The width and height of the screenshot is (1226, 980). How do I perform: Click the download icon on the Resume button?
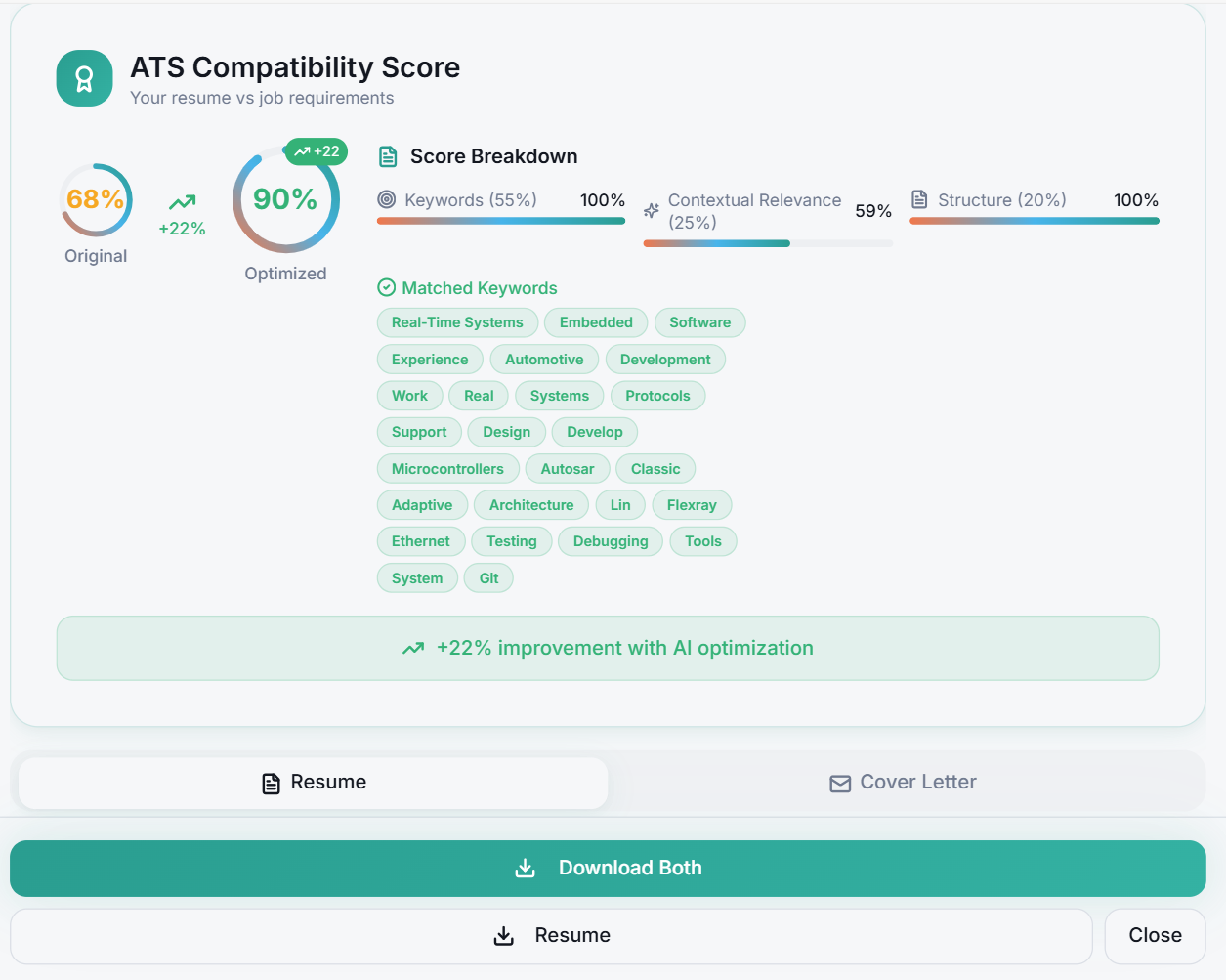coord(503,935)
